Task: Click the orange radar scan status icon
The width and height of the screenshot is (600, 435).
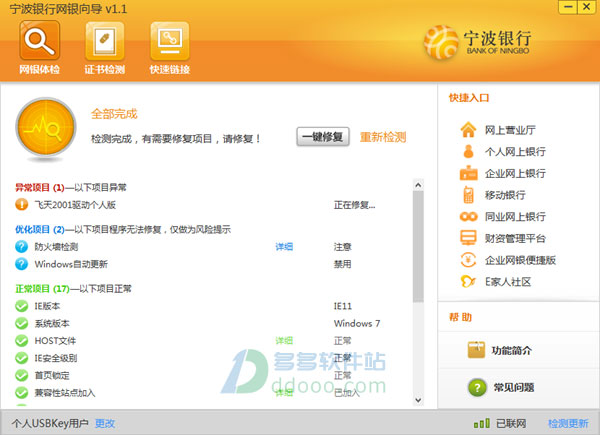Action: pos(46,127)
